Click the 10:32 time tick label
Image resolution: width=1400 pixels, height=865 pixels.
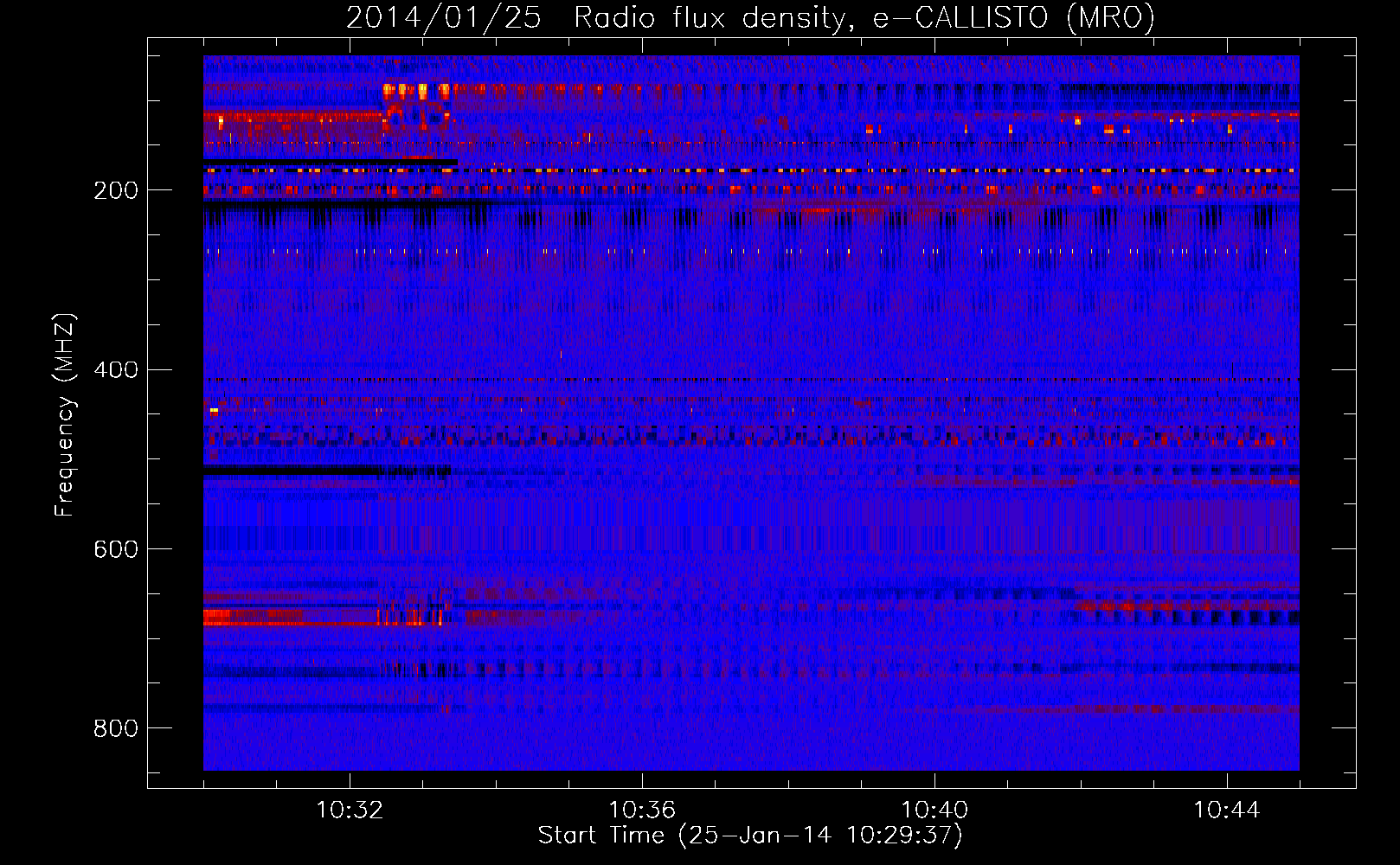350,811
